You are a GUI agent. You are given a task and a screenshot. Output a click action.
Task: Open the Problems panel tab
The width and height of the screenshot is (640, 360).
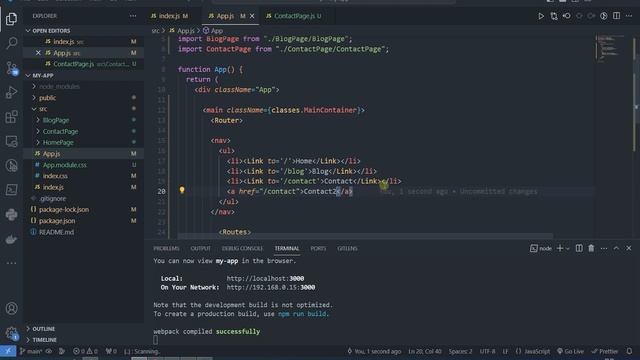tap(166, 248)
